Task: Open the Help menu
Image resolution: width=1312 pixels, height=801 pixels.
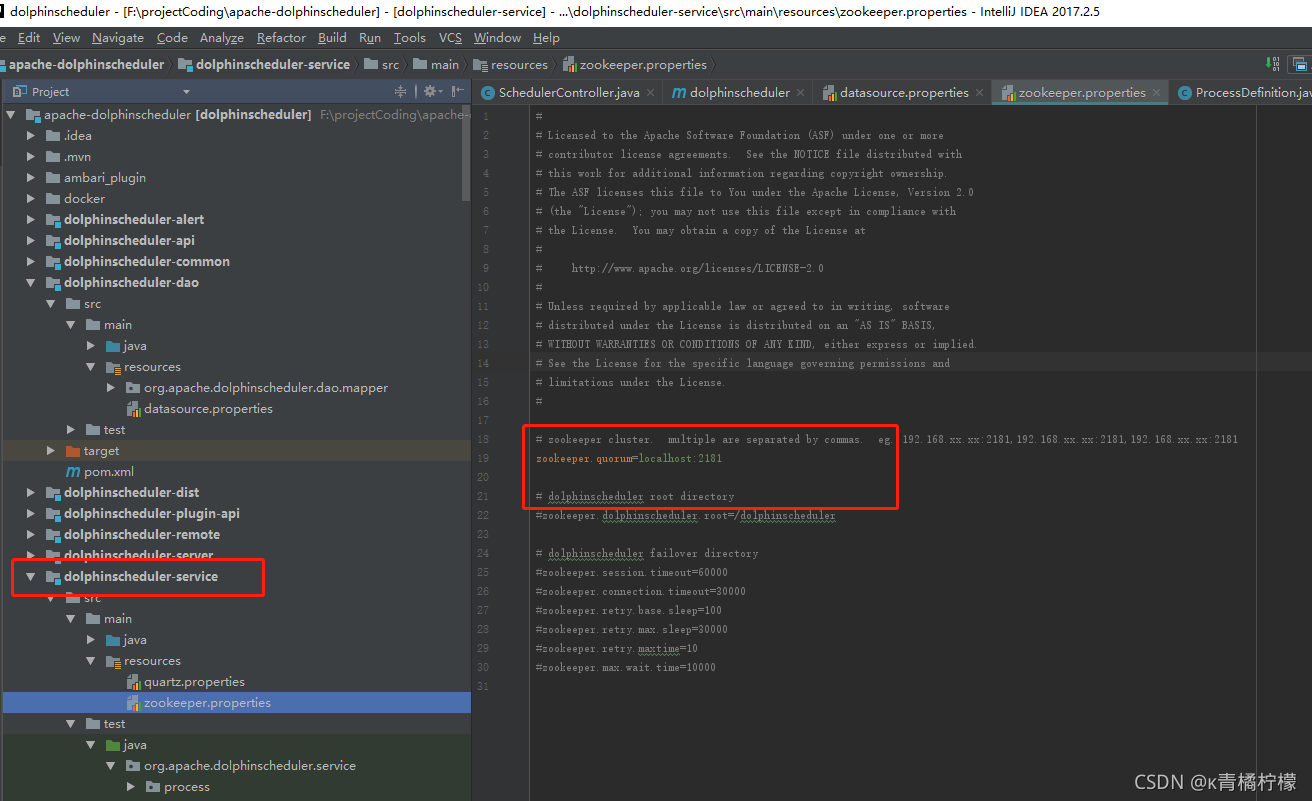Action: [x=546, y=38]
